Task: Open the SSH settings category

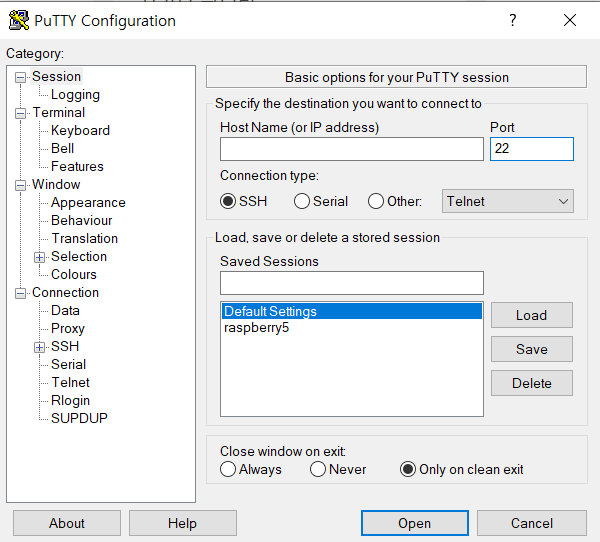Action: pos(65,346)
